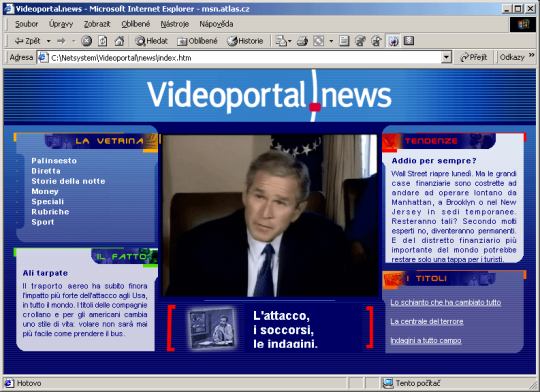This screenshot has height=392, width=540.
Task: Click the La Vetrina section header
Action: click(101, 141)
